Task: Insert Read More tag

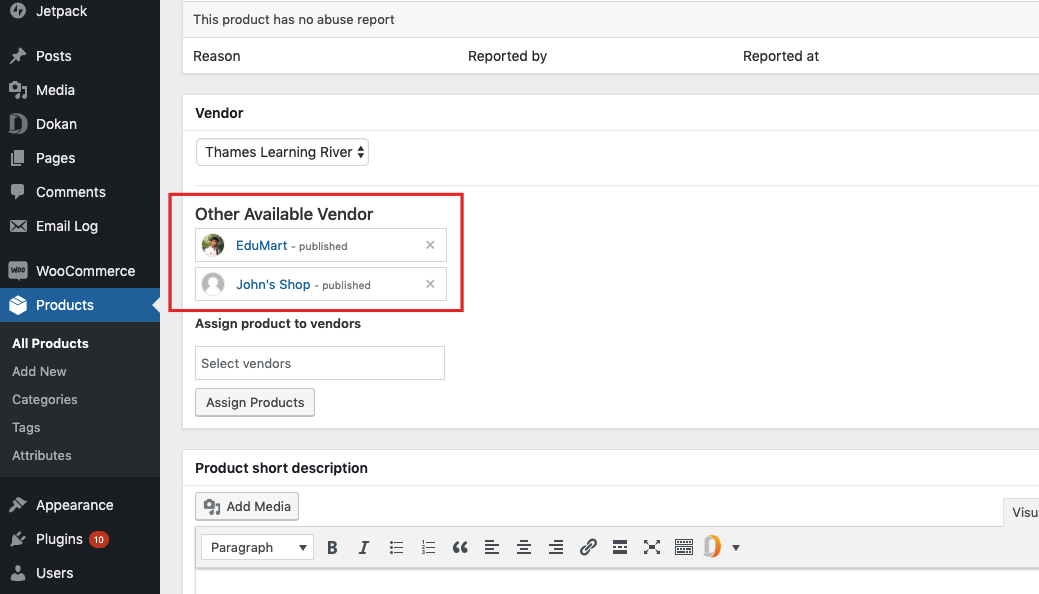Action: [620, 548]
